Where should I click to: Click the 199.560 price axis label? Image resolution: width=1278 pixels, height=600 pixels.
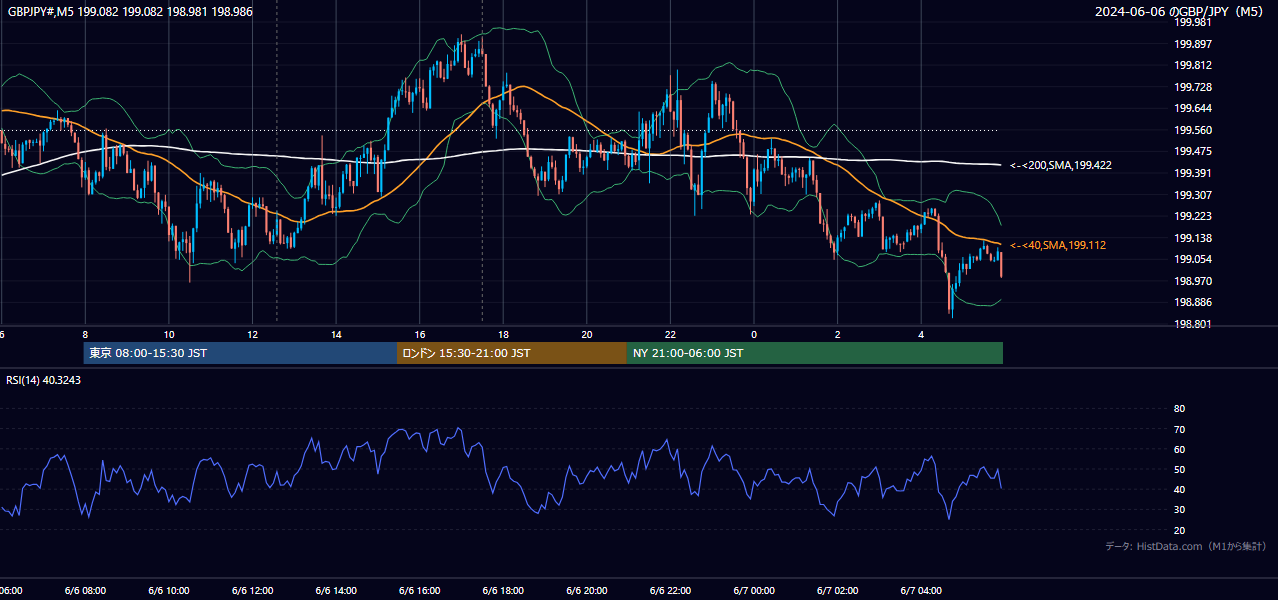coord(1192,130)
